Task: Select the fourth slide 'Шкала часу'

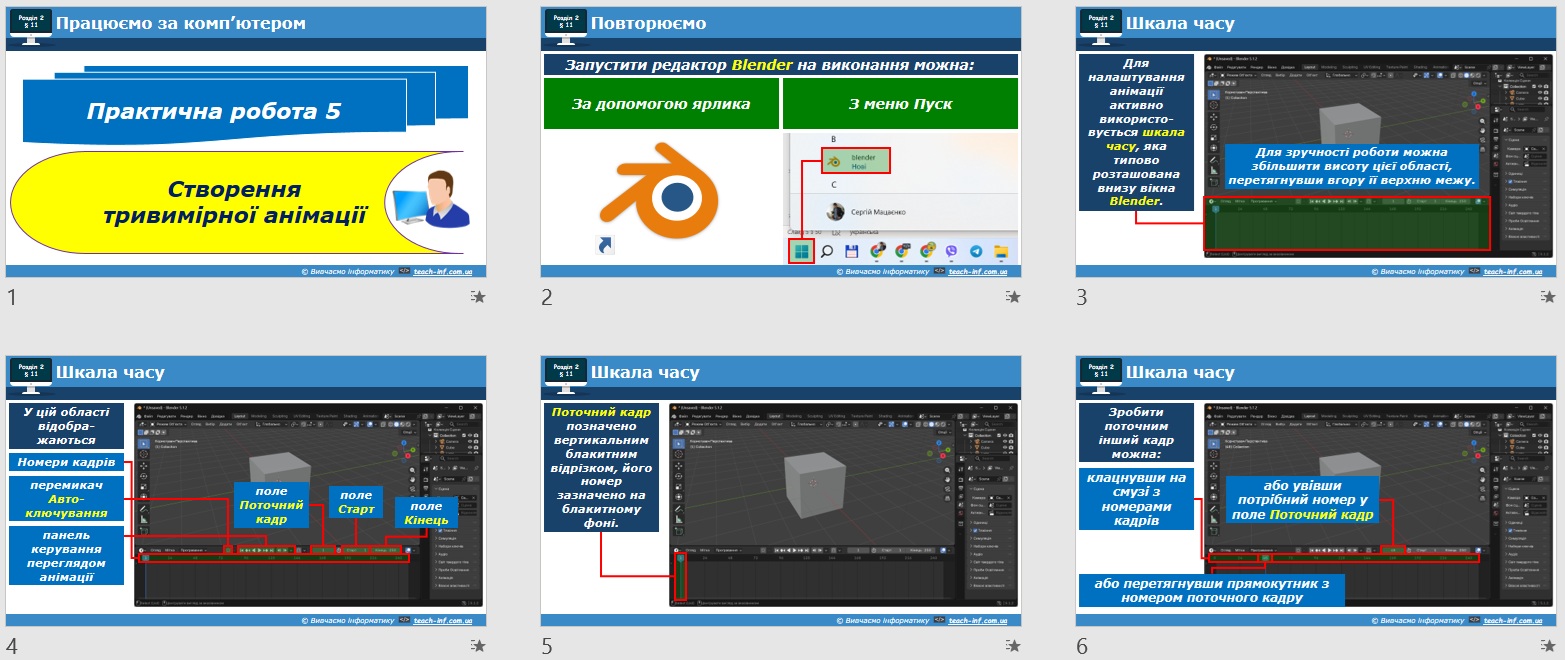Action: click(x=246, y=492)
